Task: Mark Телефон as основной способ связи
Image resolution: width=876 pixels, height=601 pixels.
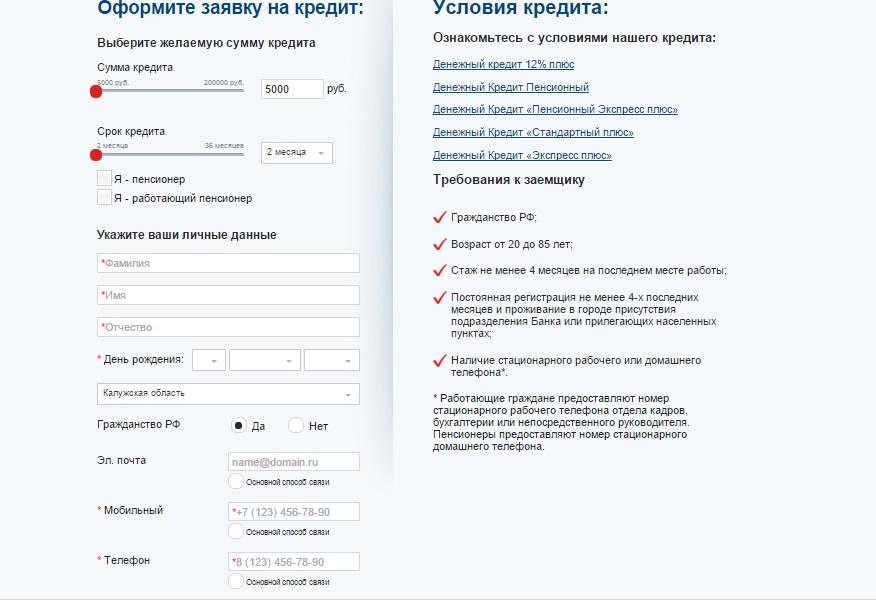Action: click(x=236, y=581)
